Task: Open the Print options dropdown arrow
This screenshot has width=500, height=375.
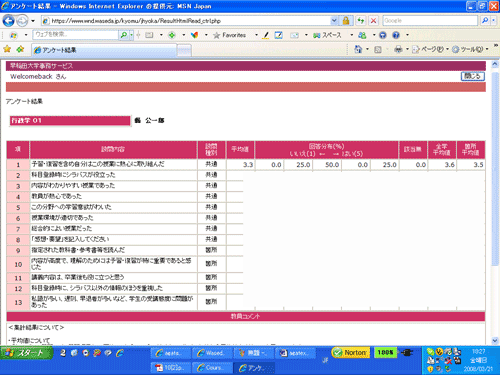Action: pos(407,49)
